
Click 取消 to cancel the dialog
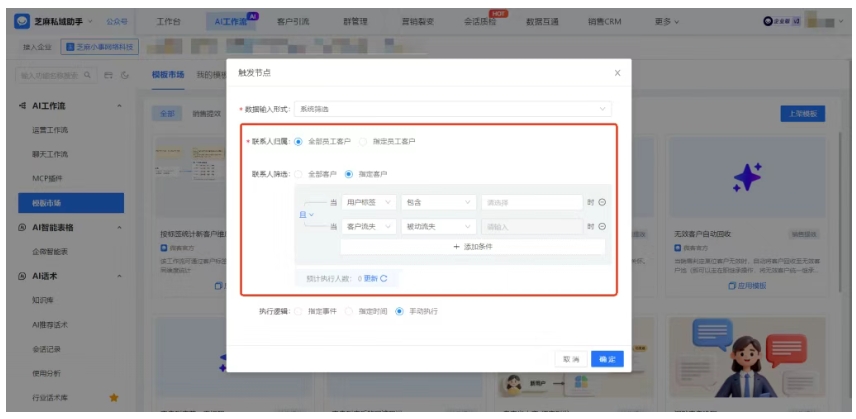(x=571, y=359)
